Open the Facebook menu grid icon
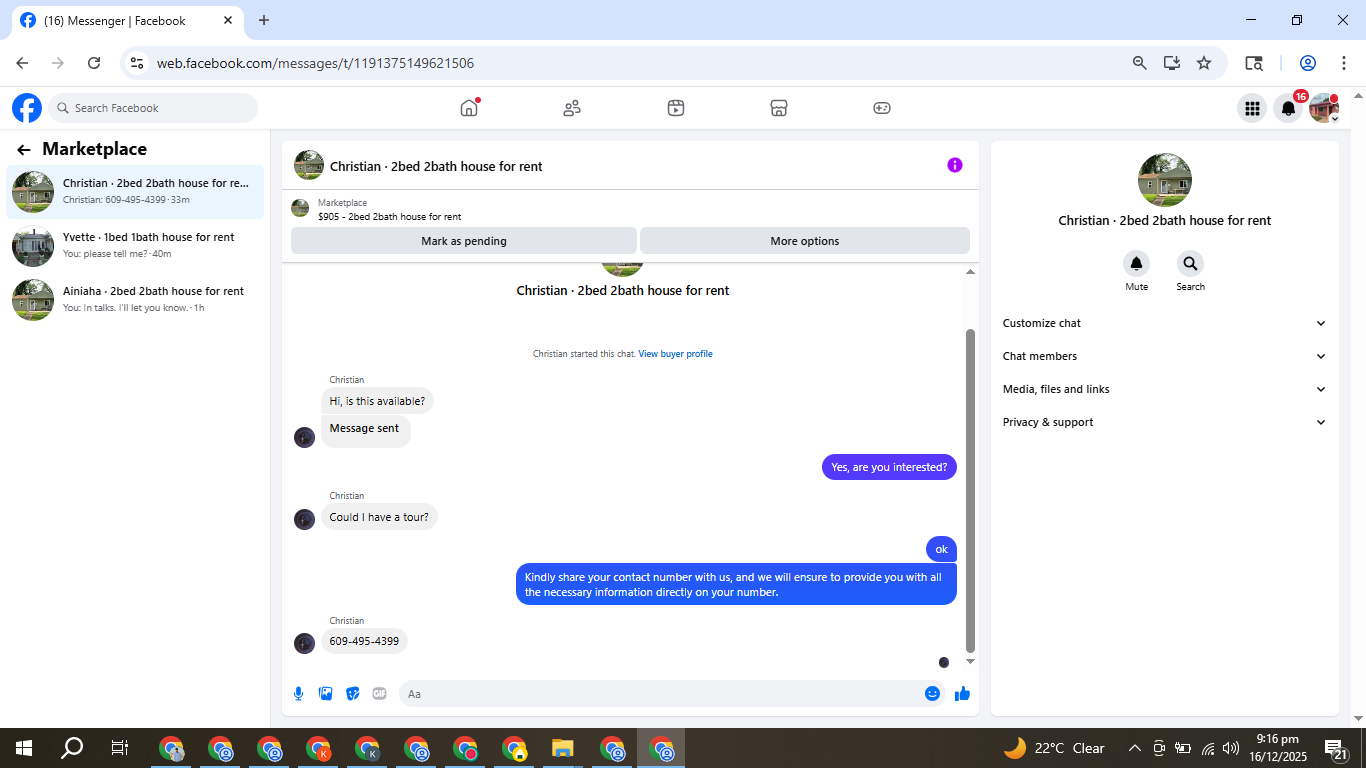Screen dimensions: 1366x768 pyautogui.click(x=1252, y=108)
